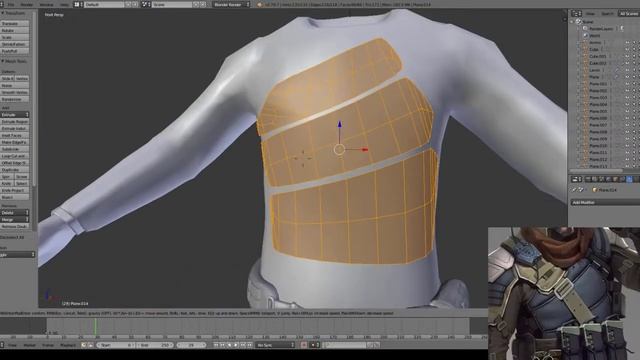Click the timeline End frame field

(x=155, y=345)
